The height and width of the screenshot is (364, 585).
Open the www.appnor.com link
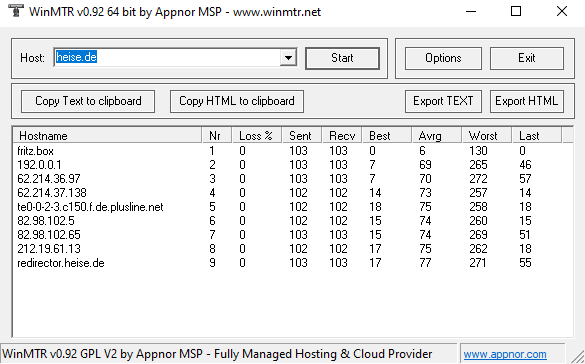[x=505, y=354]
